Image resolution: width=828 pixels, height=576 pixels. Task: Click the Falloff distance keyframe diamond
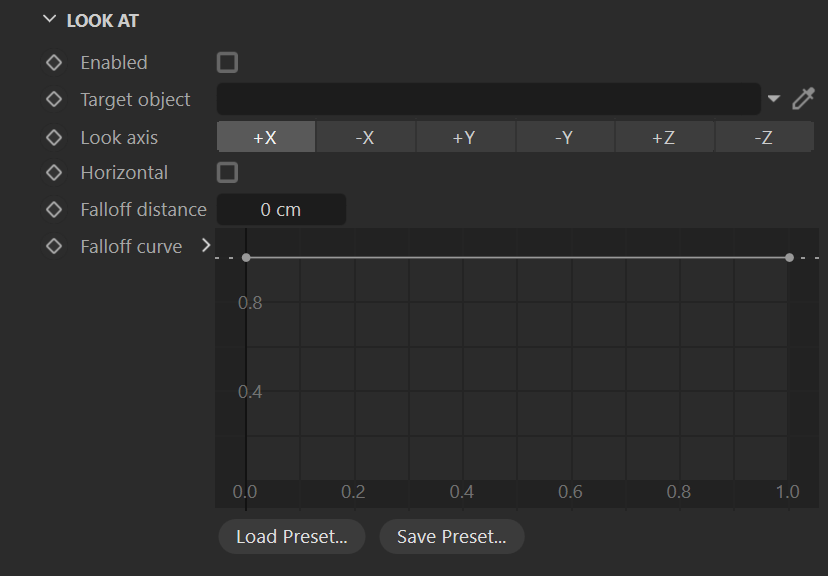(54, 210)
